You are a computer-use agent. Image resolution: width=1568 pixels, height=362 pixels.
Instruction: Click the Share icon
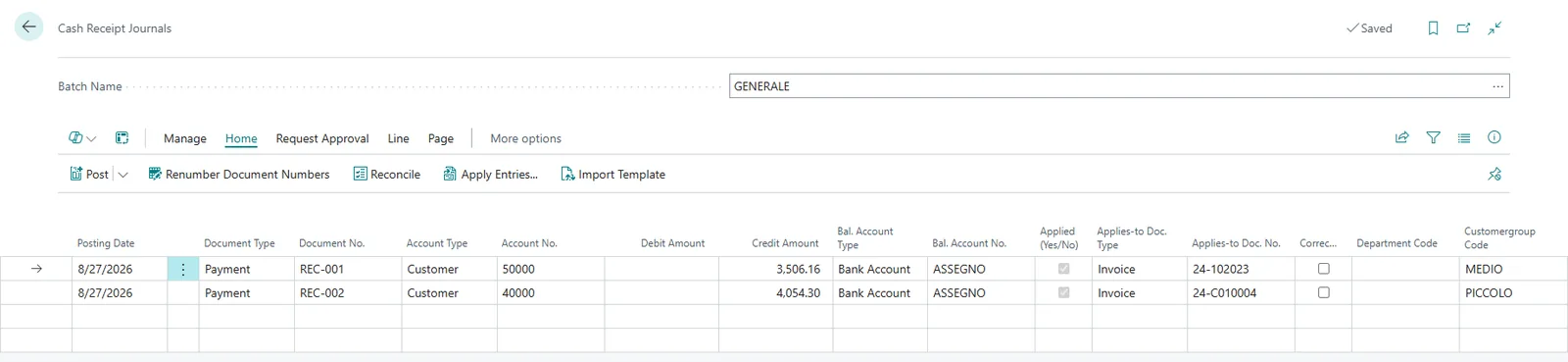click(x=1402, y=138)
